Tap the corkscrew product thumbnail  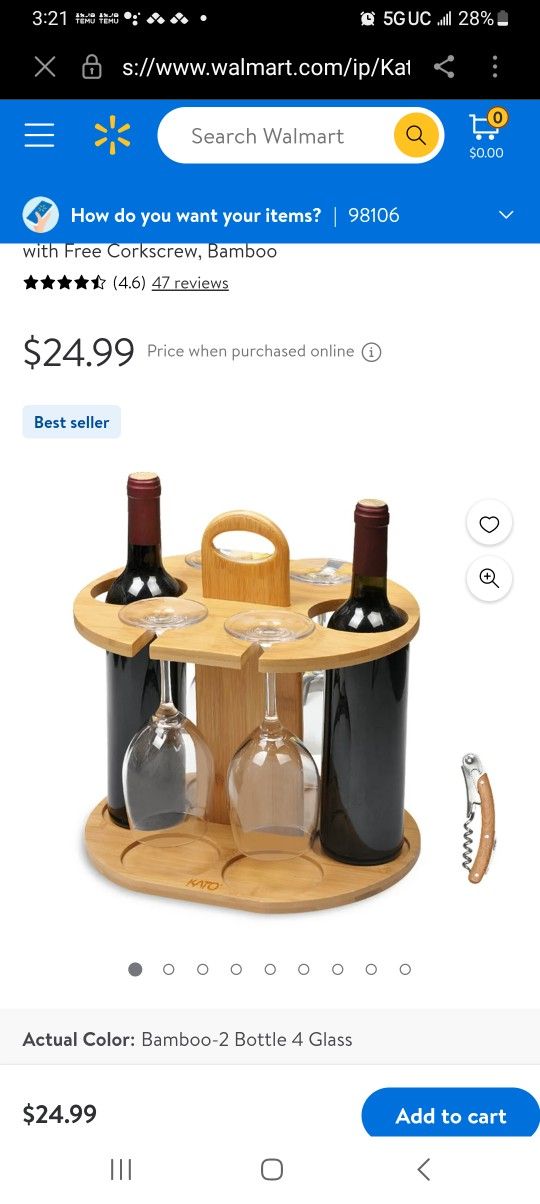click(477, 818)
